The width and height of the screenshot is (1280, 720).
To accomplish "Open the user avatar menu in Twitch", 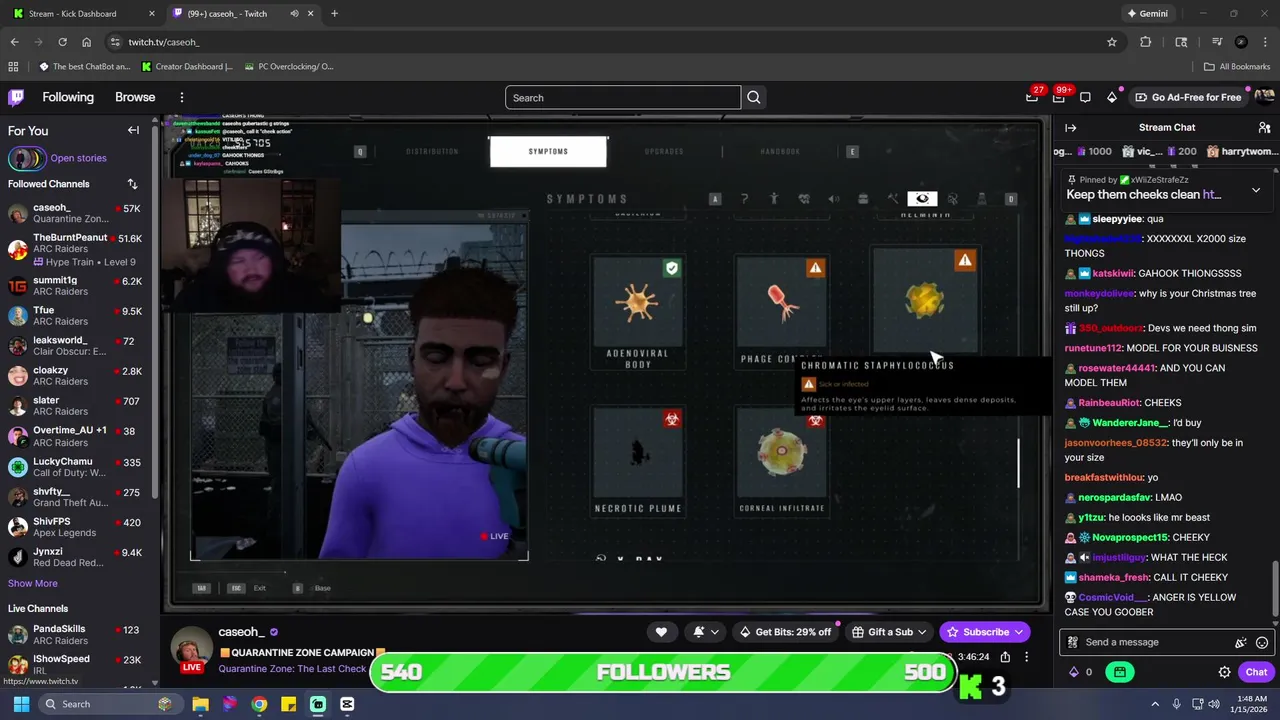I will click(1264, 97).
